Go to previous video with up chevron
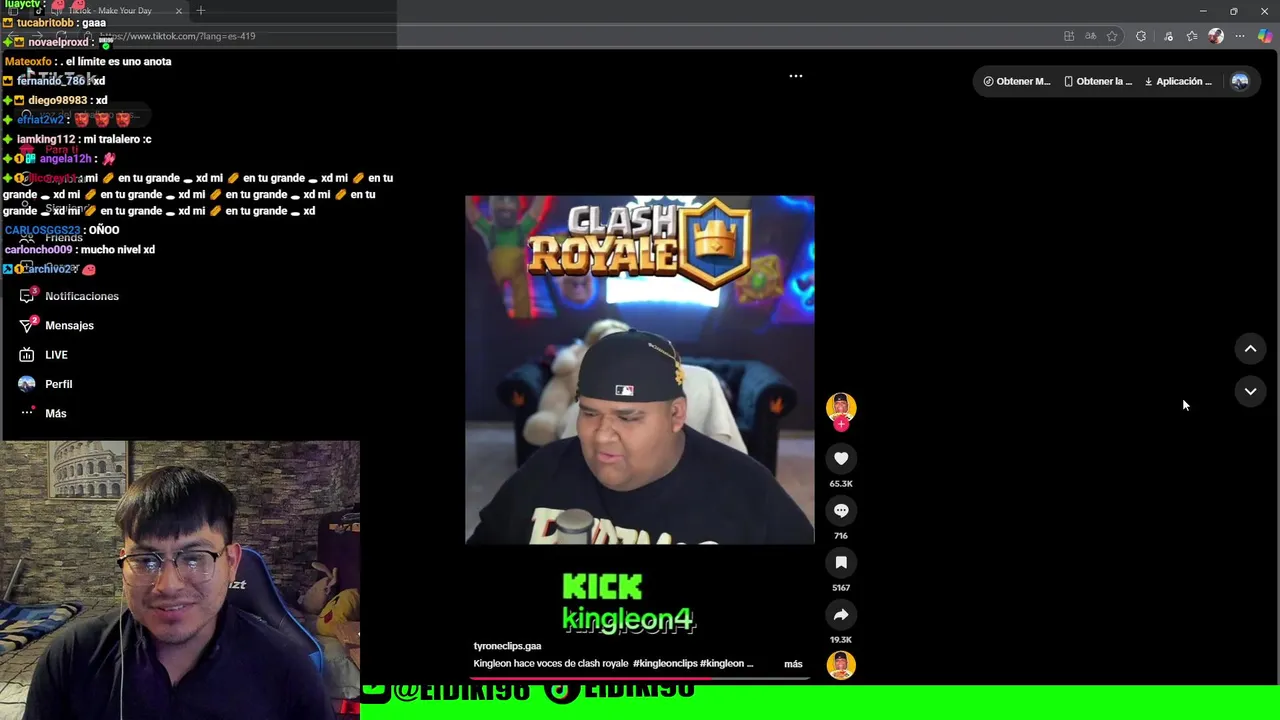Screen dimensions: 1280x720 pos(1250,348)
